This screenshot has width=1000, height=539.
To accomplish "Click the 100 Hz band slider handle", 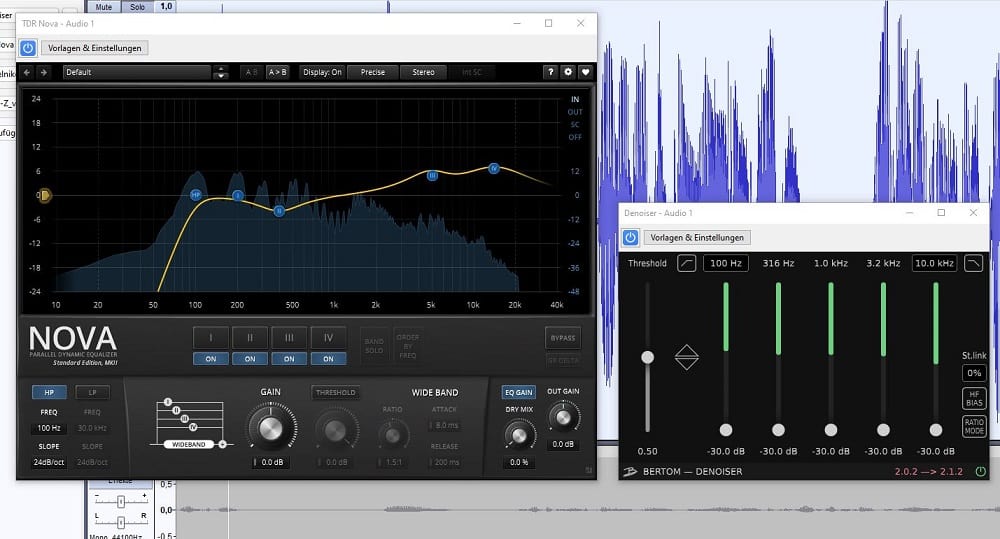I will [x=726, y=430].
